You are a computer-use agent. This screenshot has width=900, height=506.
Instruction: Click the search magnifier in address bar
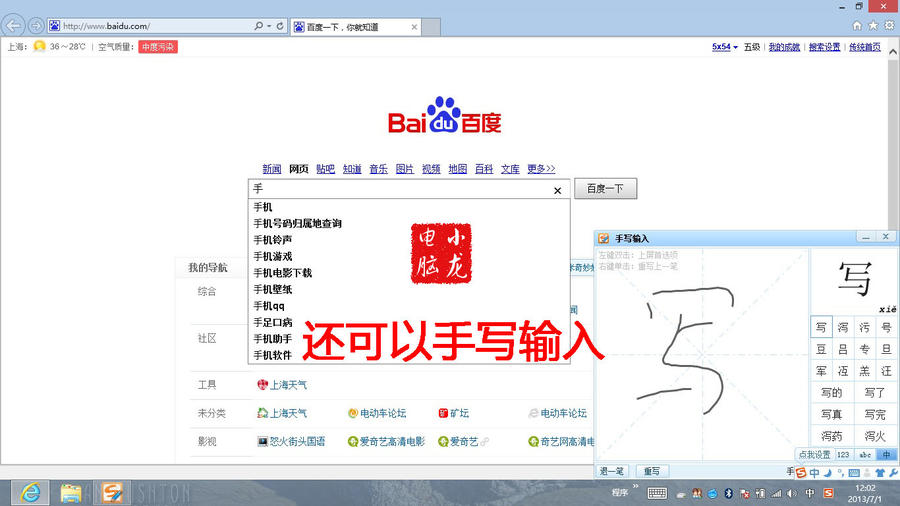(259, 26)
